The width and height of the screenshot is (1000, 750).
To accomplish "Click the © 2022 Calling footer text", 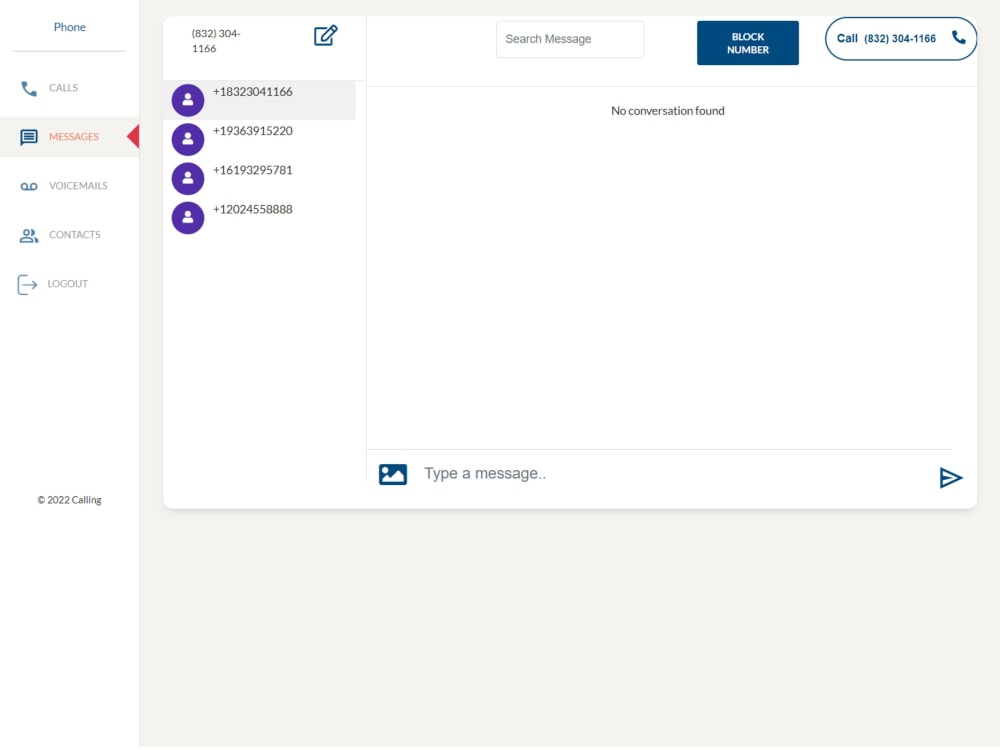I will click(69, 499).
